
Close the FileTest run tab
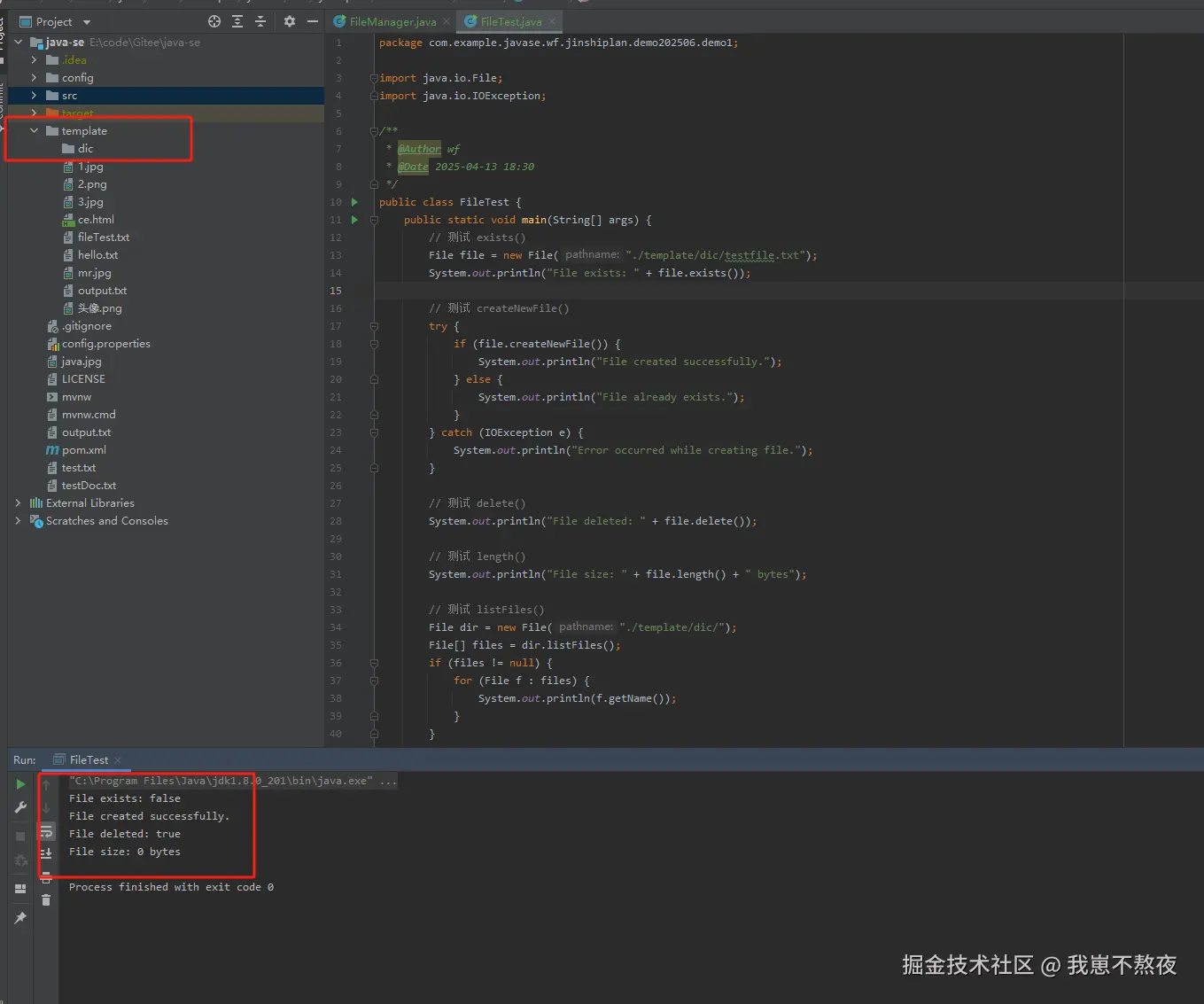pos(118,760)
